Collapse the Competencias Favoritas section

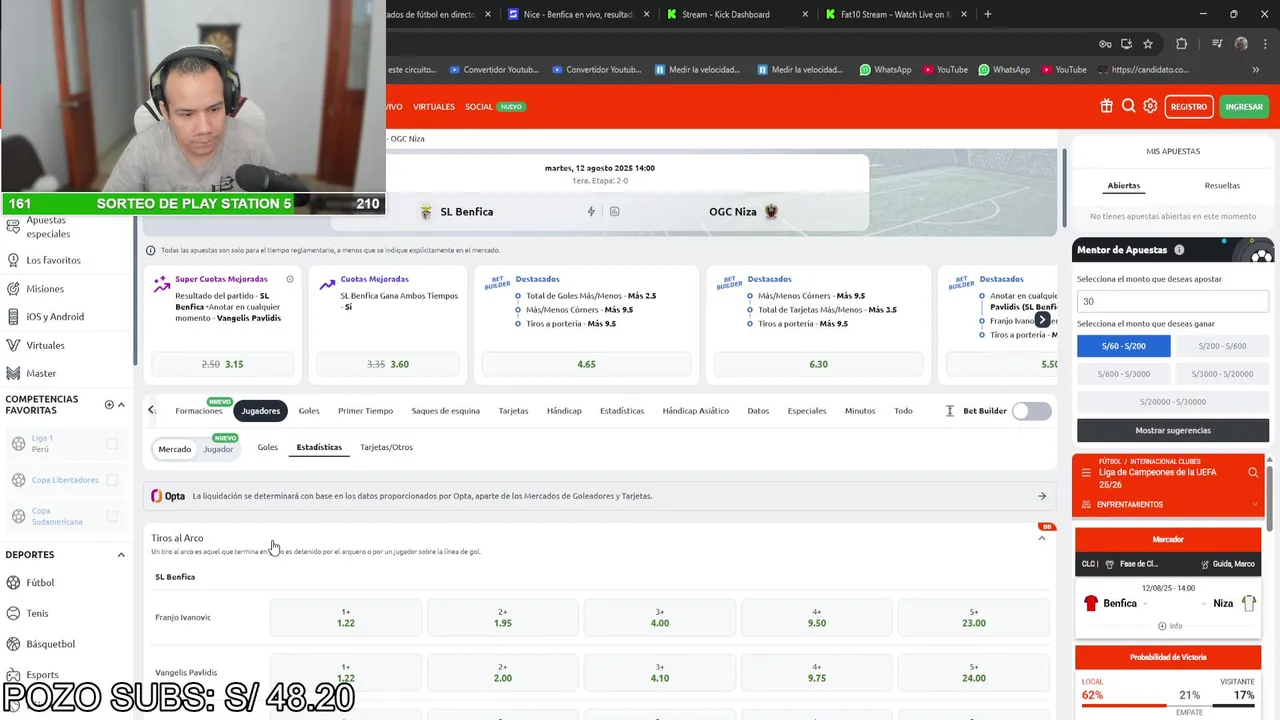(x=121, y=404)
